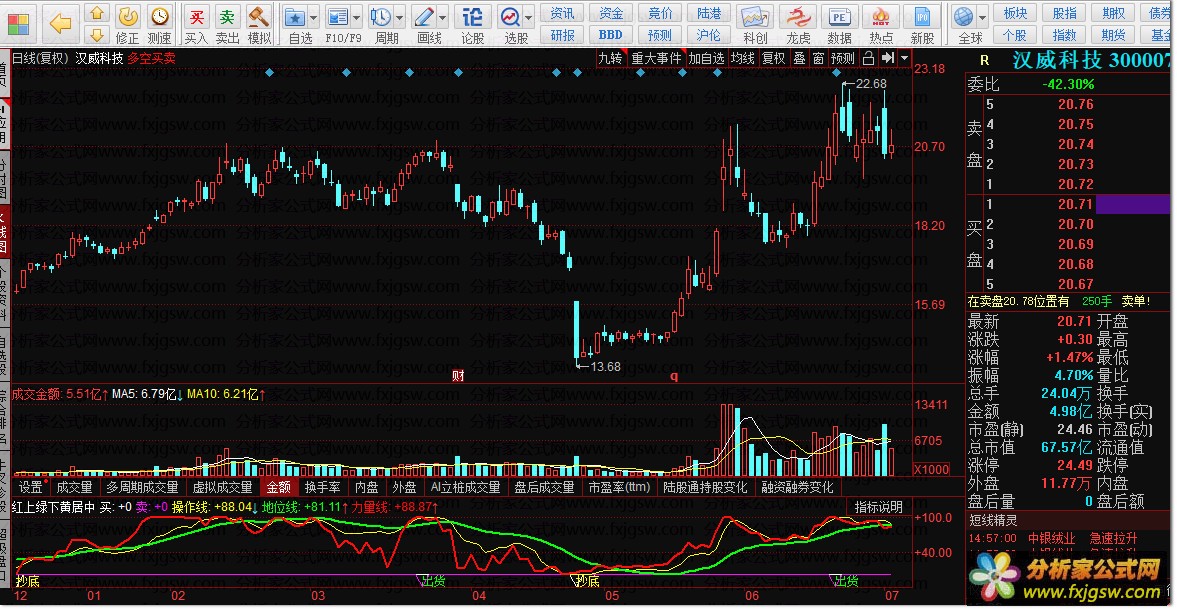
Task: Click the yellow up arrow button
Action: coord(96,14)
